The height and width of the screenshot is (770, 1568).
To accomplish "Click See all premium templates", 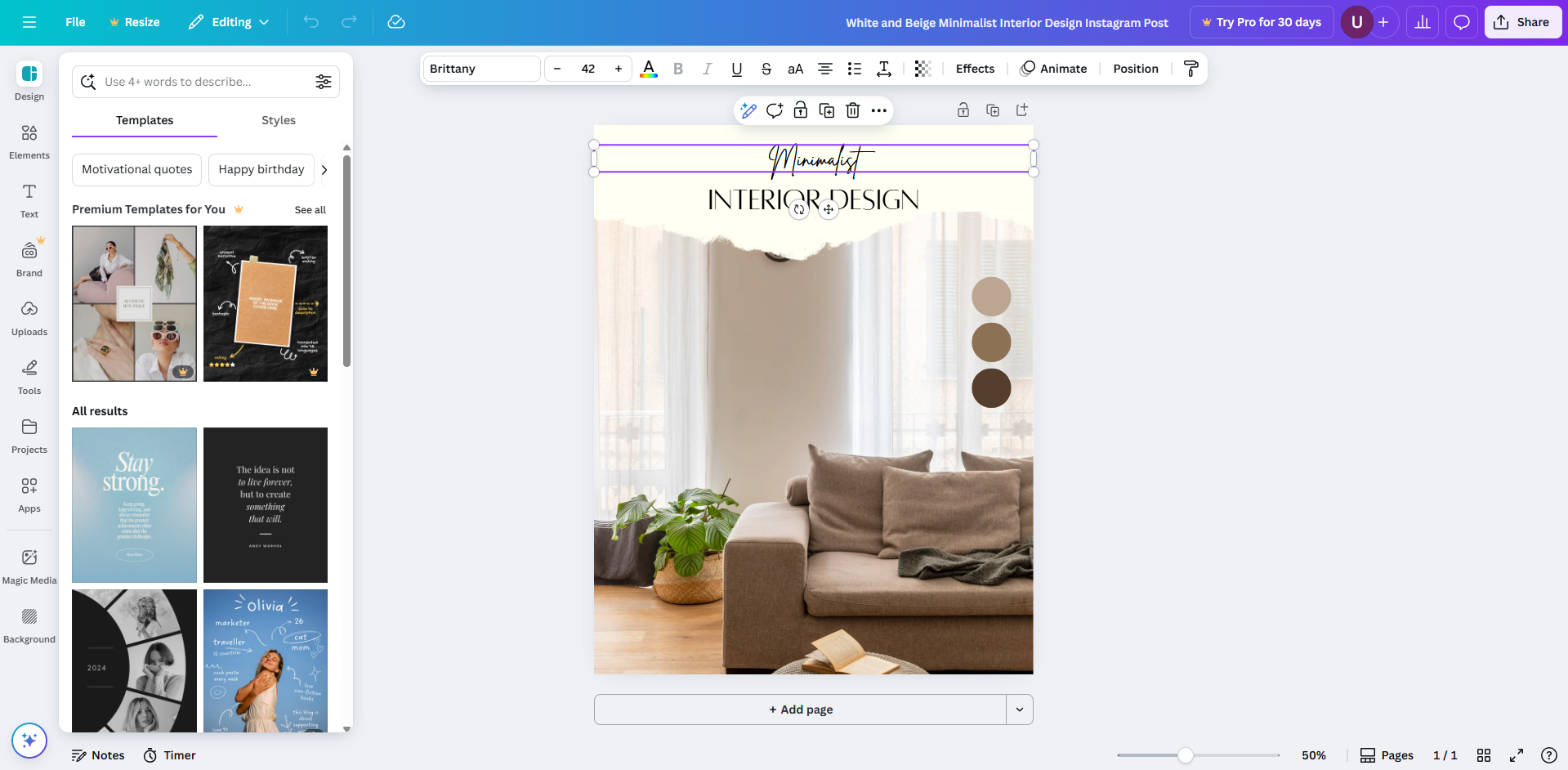I will coord(310,209).
